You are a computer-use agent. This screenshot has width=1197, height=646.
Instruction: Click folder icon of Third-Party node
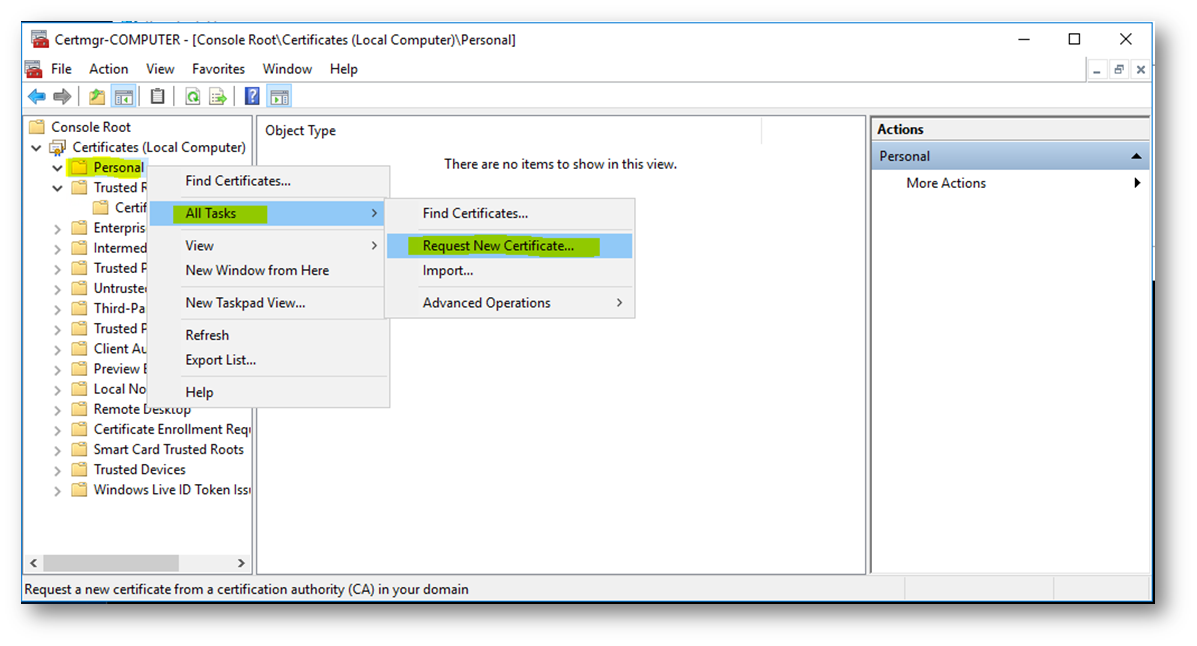pyautogui.click(x=79, y=308)
